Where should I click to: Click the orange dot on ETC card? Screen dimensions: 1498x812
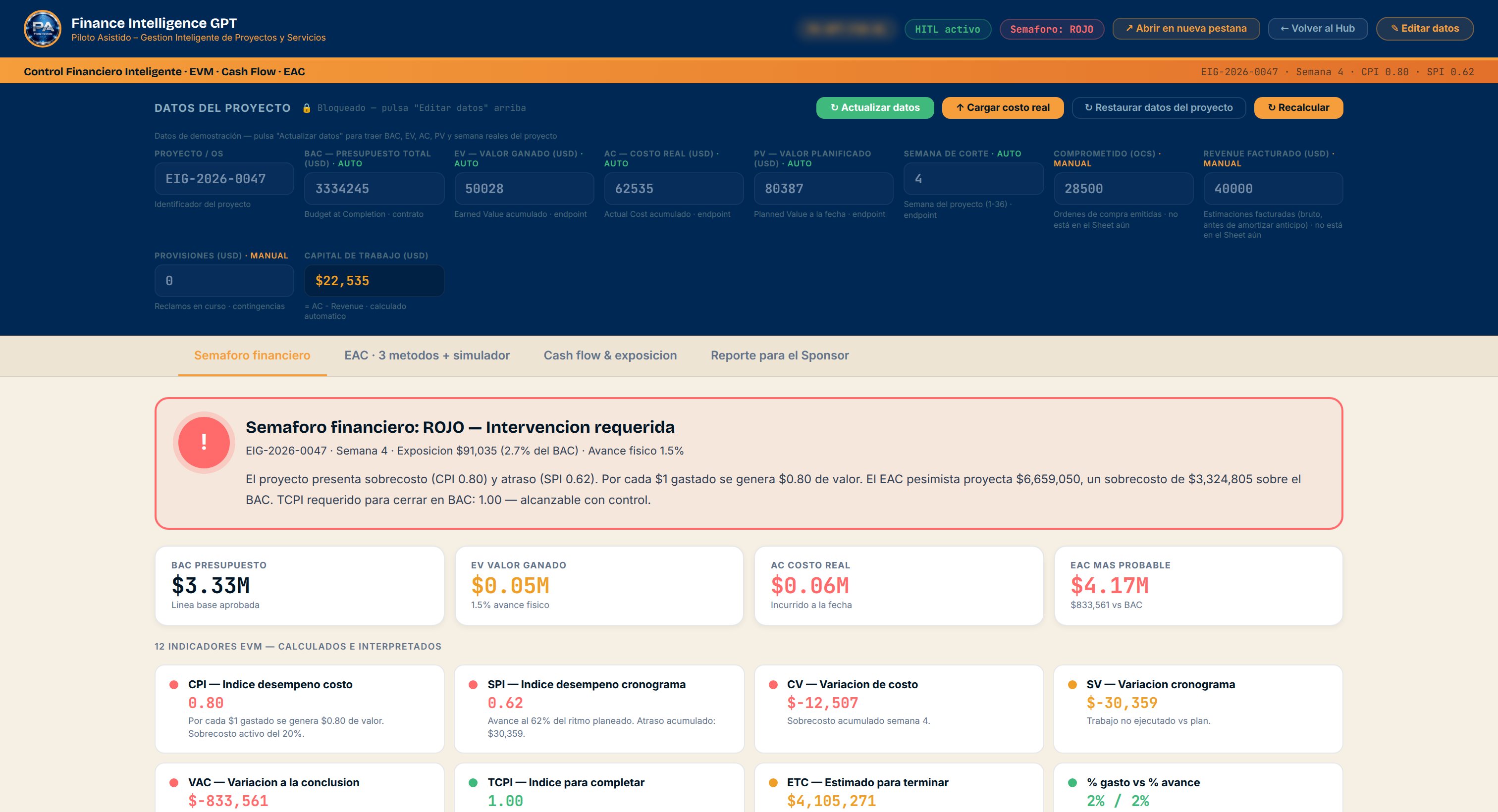773,783
